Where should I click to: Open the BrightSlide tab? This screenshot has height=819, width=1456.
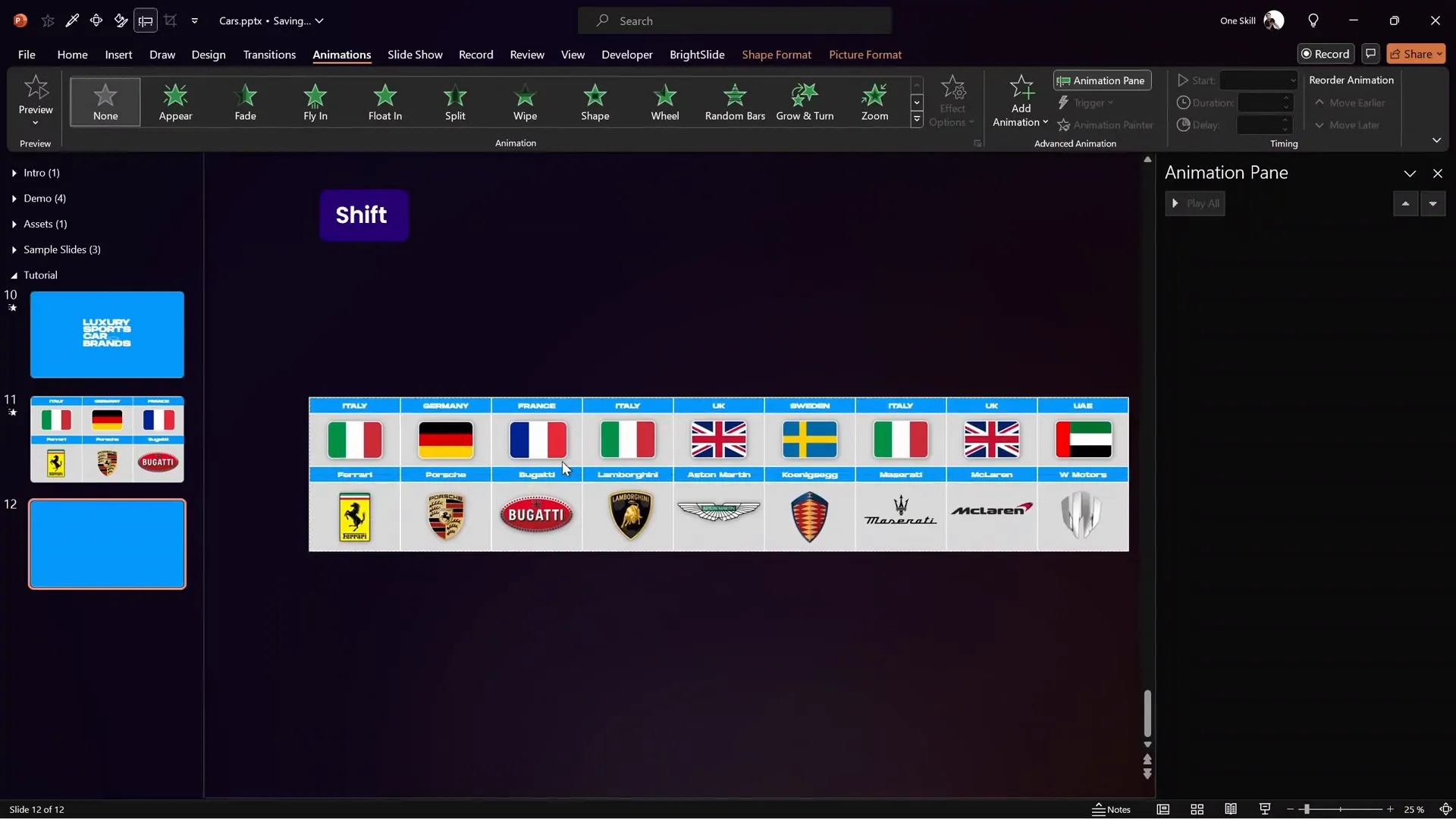coord(697,55)
